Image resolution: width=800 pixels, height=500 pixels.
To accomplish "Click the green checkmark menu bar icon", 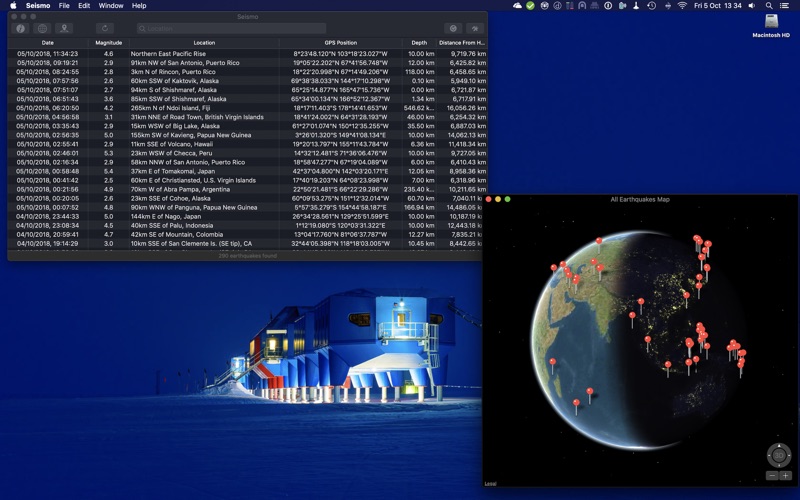I will tap(531, 6).
